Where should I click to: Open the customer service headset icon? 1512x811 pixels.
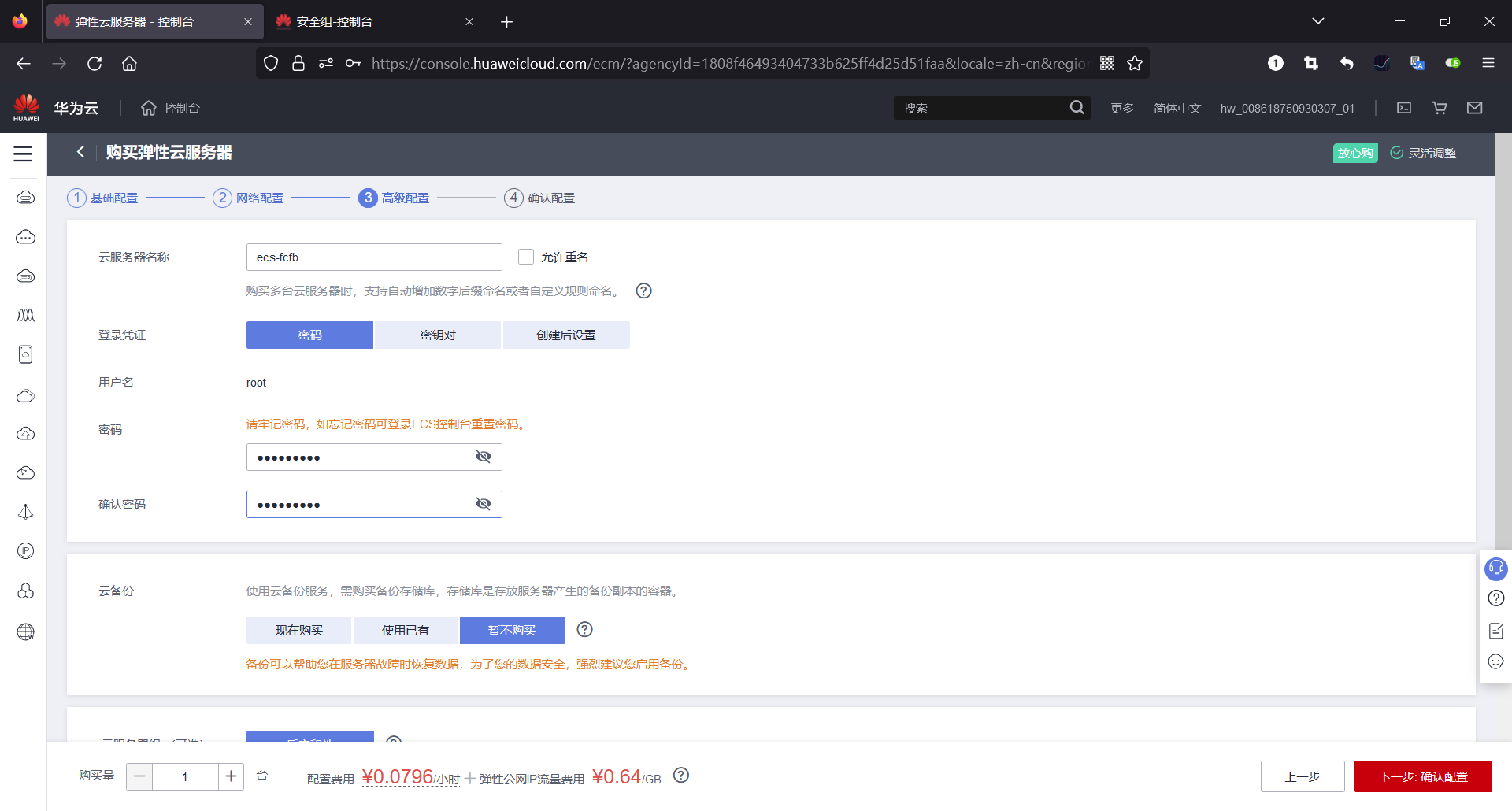(x=1495, y=568)
